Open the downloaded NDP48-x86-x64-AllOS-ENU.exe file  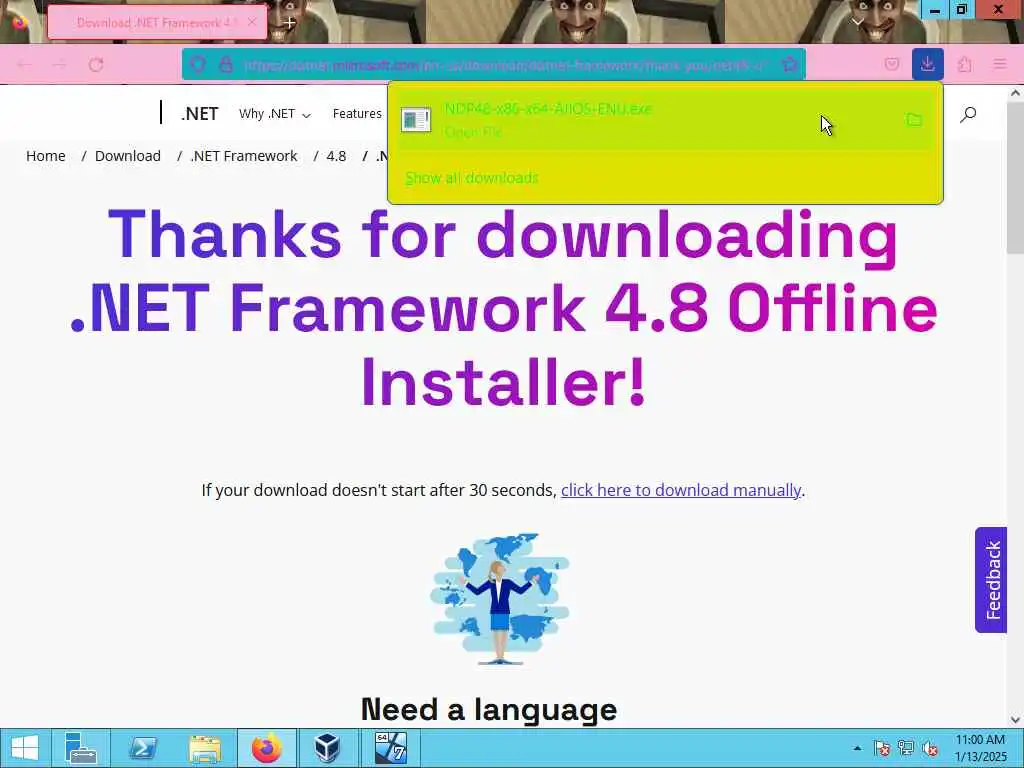click(653, 120)
